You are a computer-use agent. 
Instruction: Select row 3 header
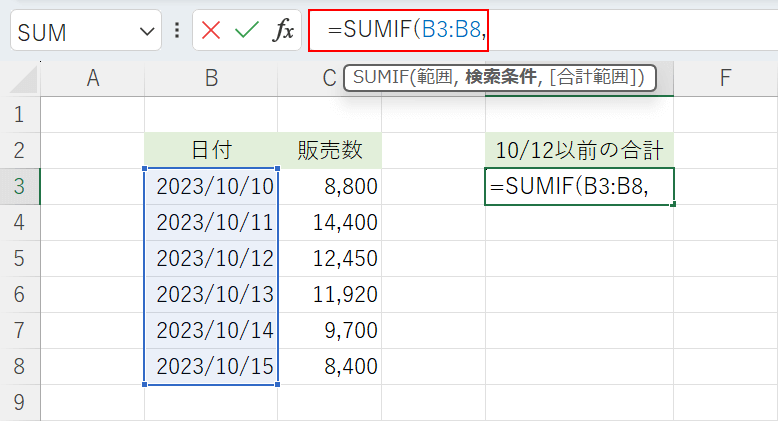pos(20,186)
